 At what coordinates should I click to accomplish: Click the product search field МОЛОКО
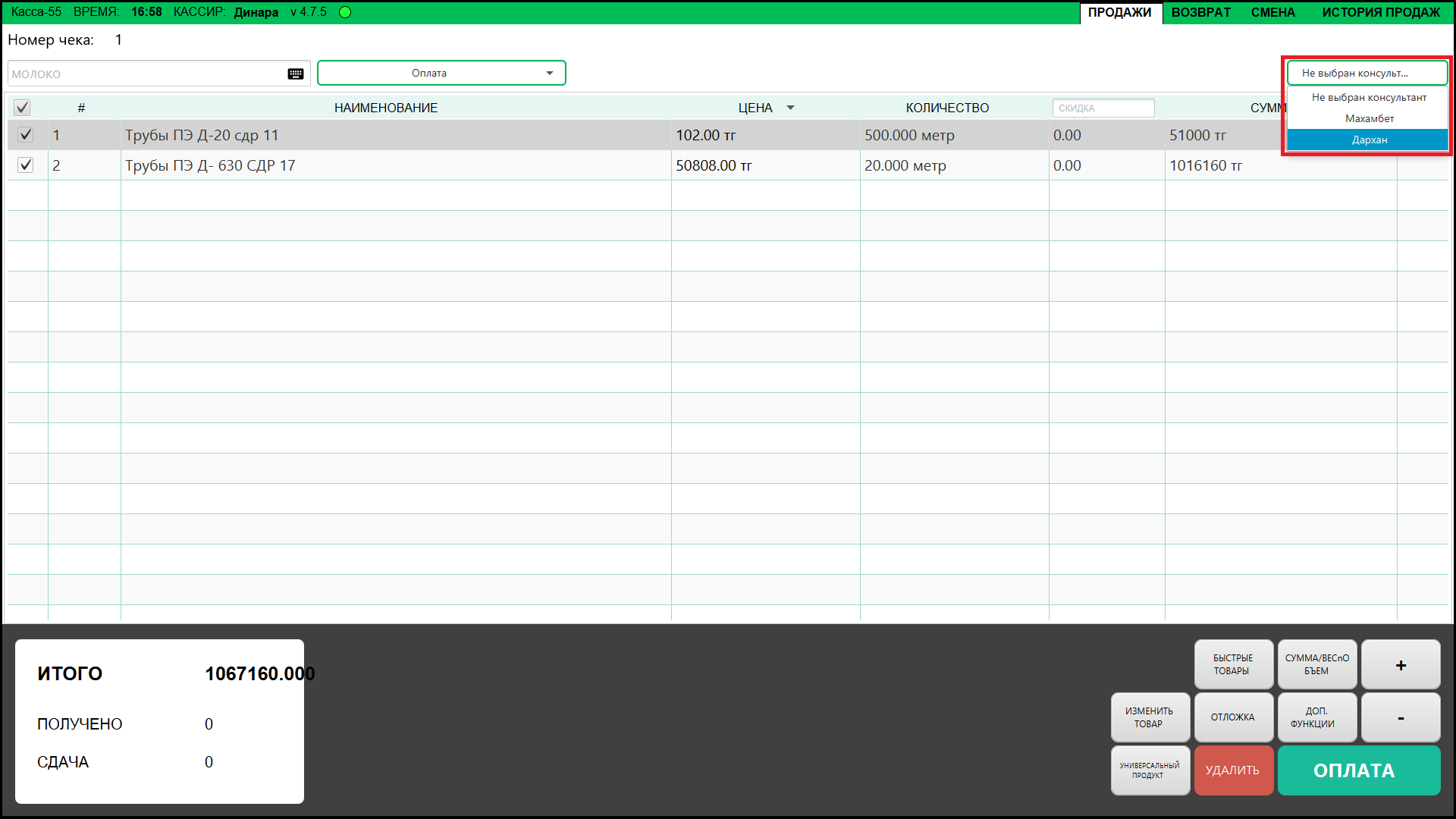(144, 74)
